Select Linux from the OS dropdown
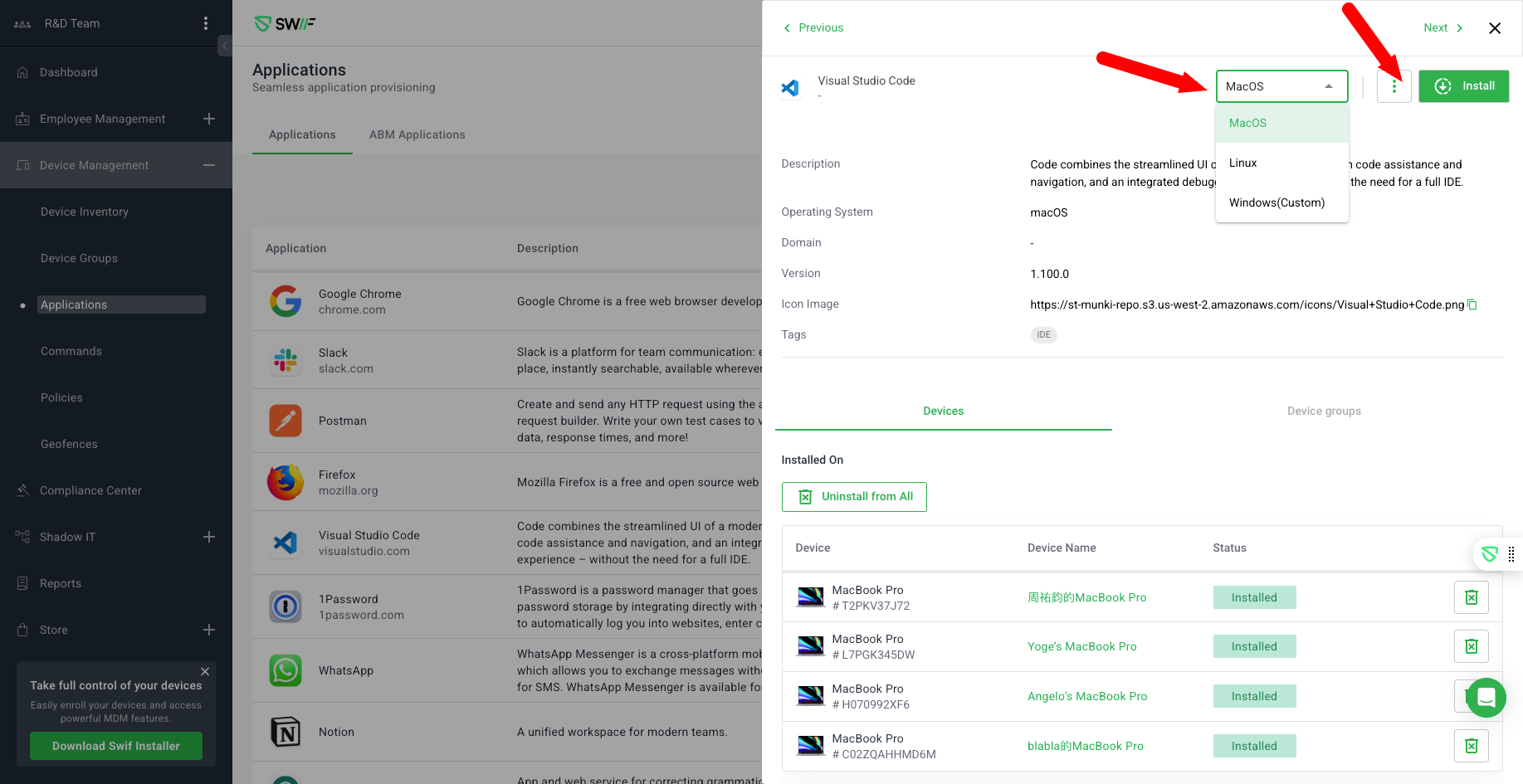The image size is (1523, 784). [1242, 163]
